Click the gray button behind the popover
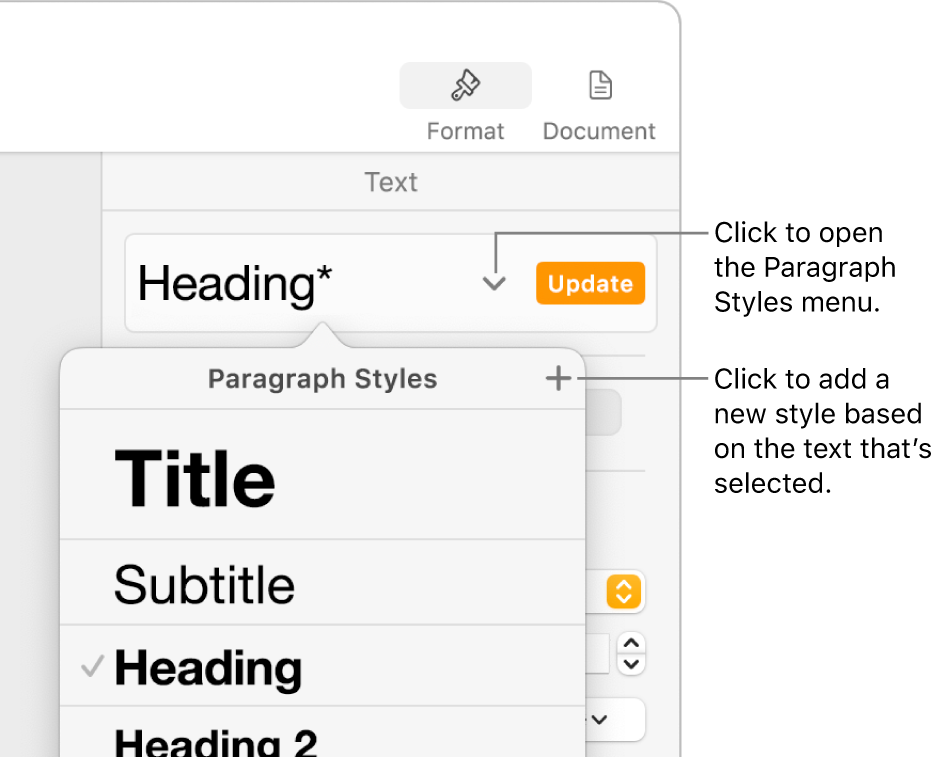 603,412
